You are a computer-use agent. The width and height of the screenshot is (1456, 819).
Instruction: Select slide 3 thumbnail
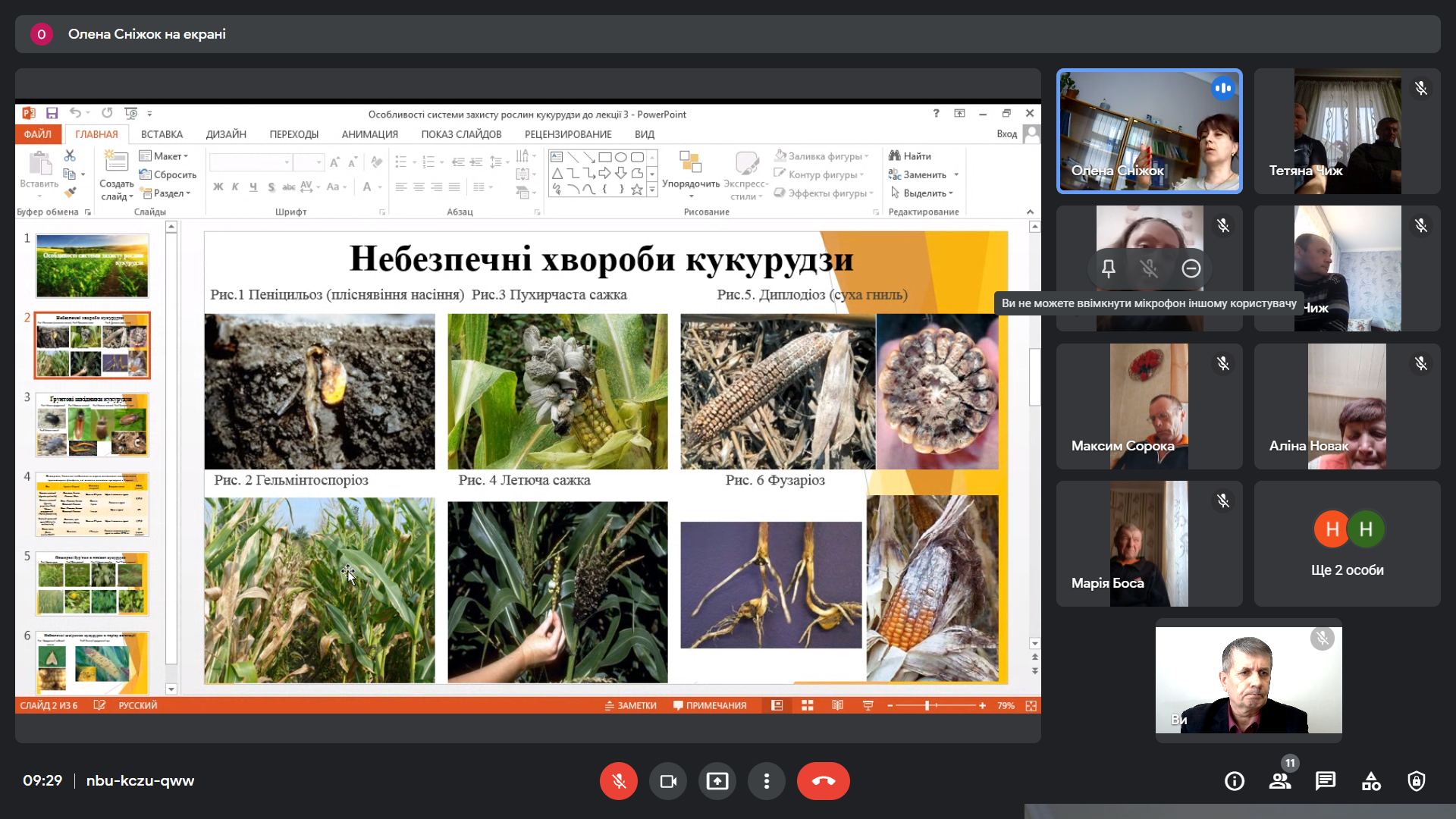pyautogui.click(x=92, y=425)
